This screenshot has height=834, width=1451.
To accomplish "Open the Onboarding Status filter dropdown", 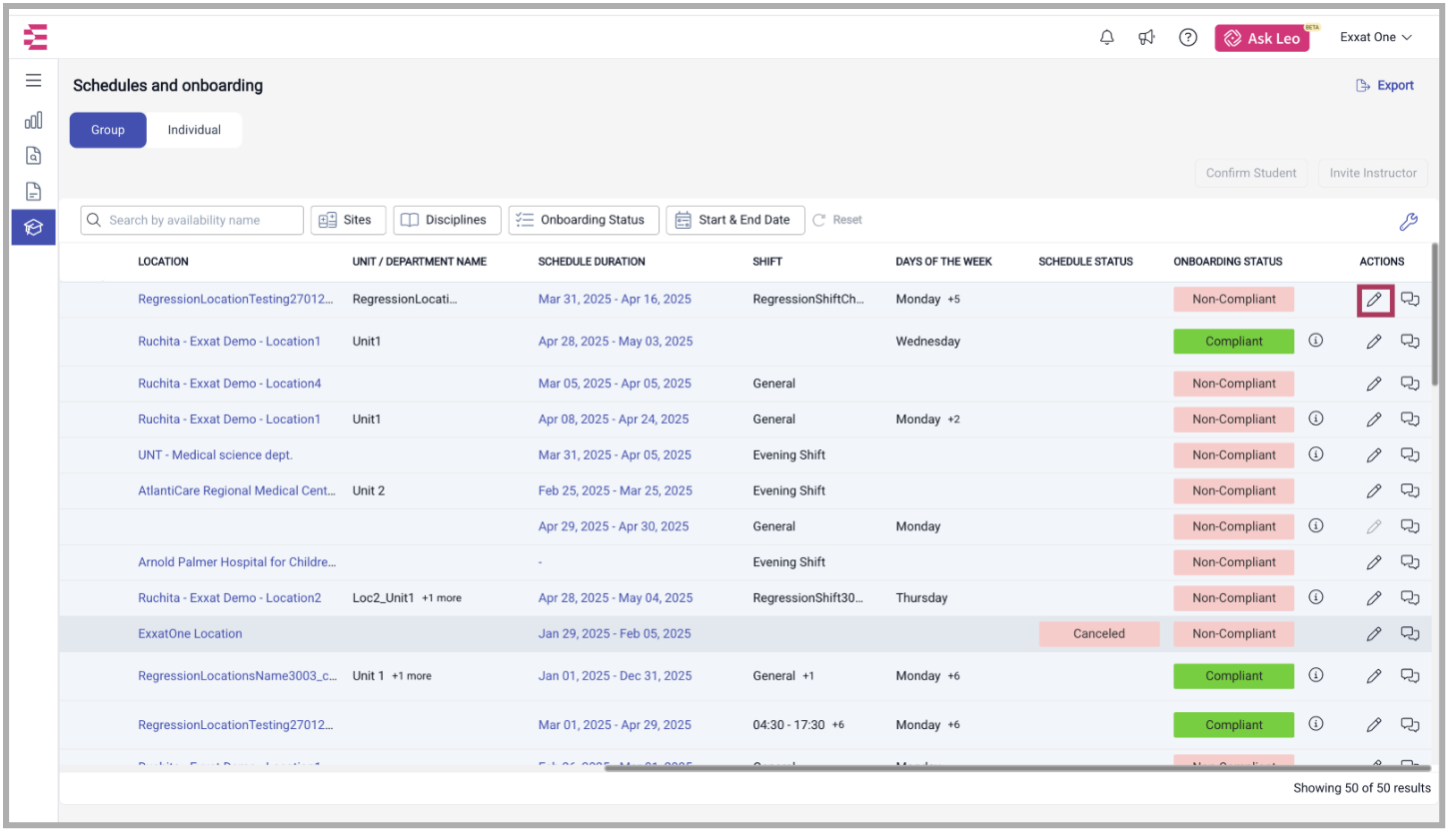I will [x=583, y=220].
